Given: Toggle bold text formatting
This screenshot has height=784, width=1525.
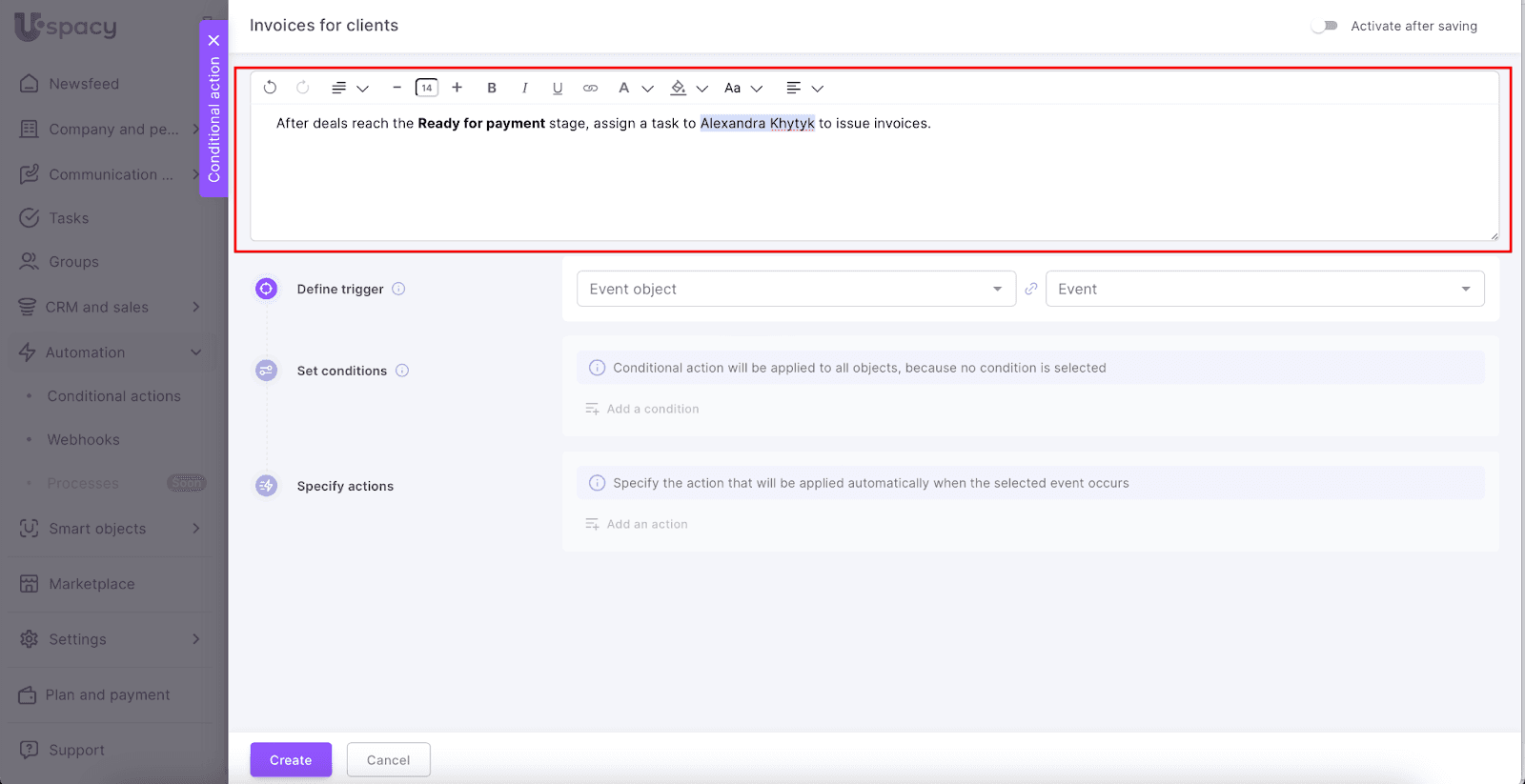Looking at the screenshot, I should [x=492, y=88].
